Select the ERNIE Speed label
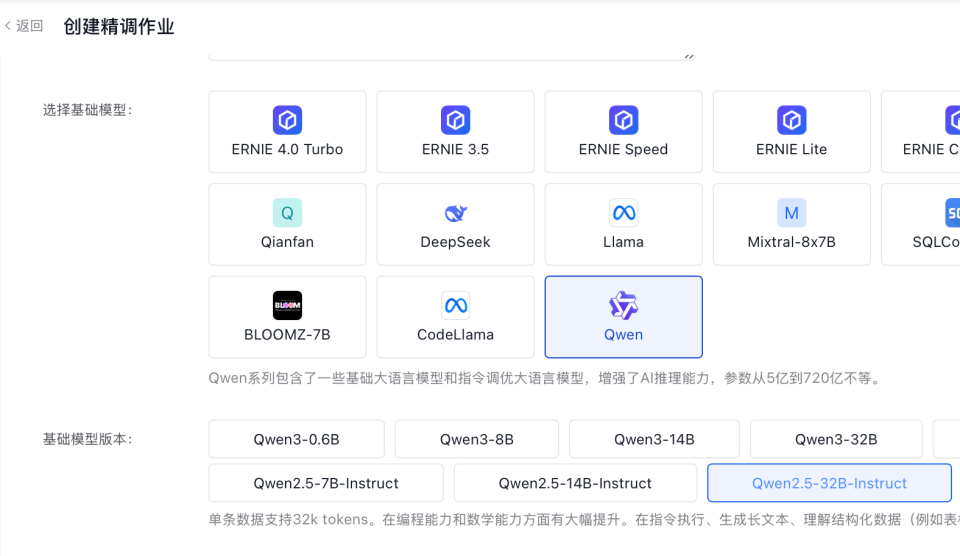 (623, 149)
